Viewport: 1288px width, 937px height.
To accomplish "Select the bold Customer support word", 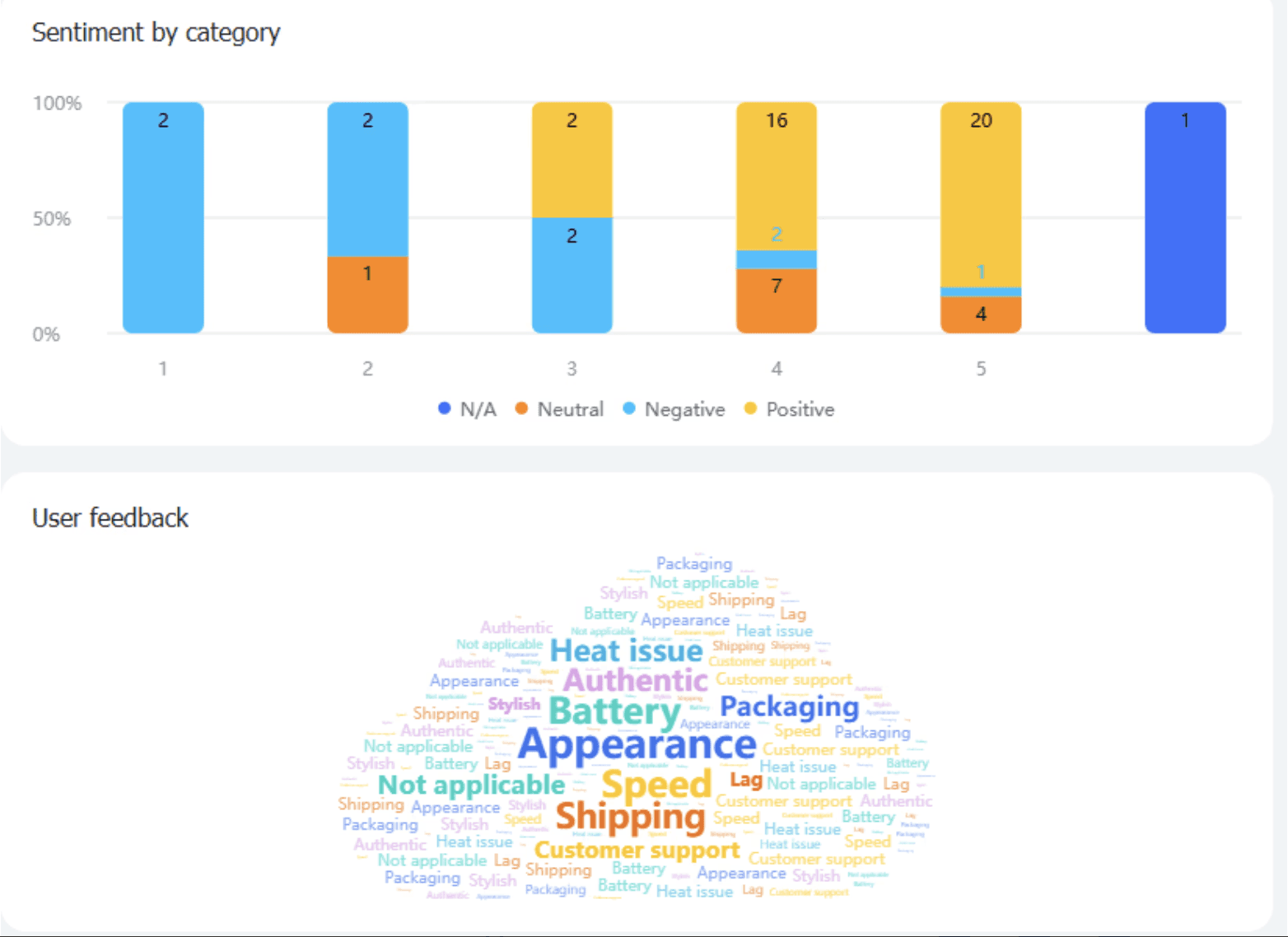I will tap(637, 850).
